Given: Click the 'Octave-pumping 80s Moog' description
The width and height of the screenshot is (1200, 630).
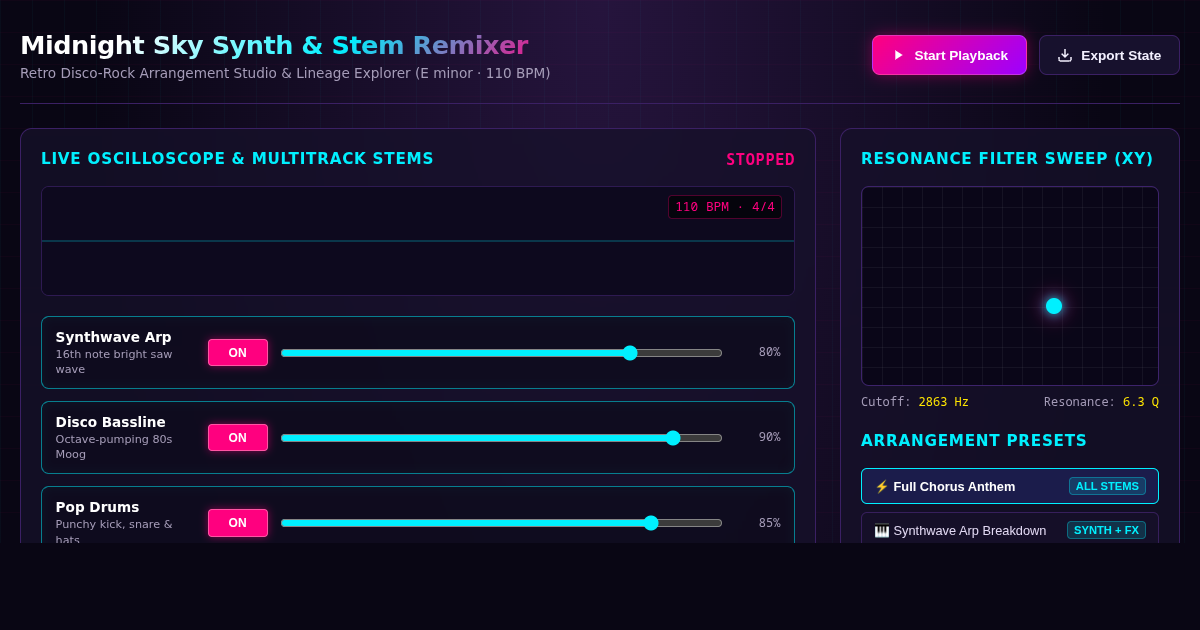Looking at the screenshot, I should coord(114,447).
